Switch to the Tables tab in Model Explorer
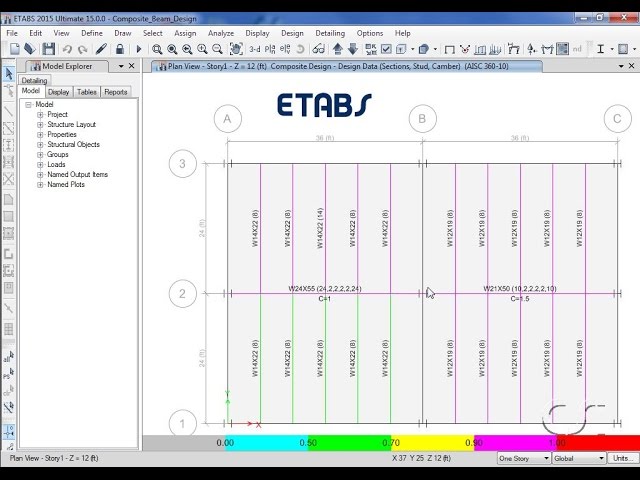 (x=87, y=92)
